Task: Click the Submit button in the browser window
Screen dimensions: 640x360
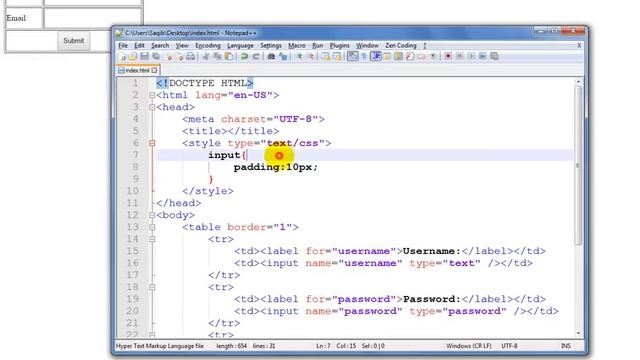Action: 73,41
